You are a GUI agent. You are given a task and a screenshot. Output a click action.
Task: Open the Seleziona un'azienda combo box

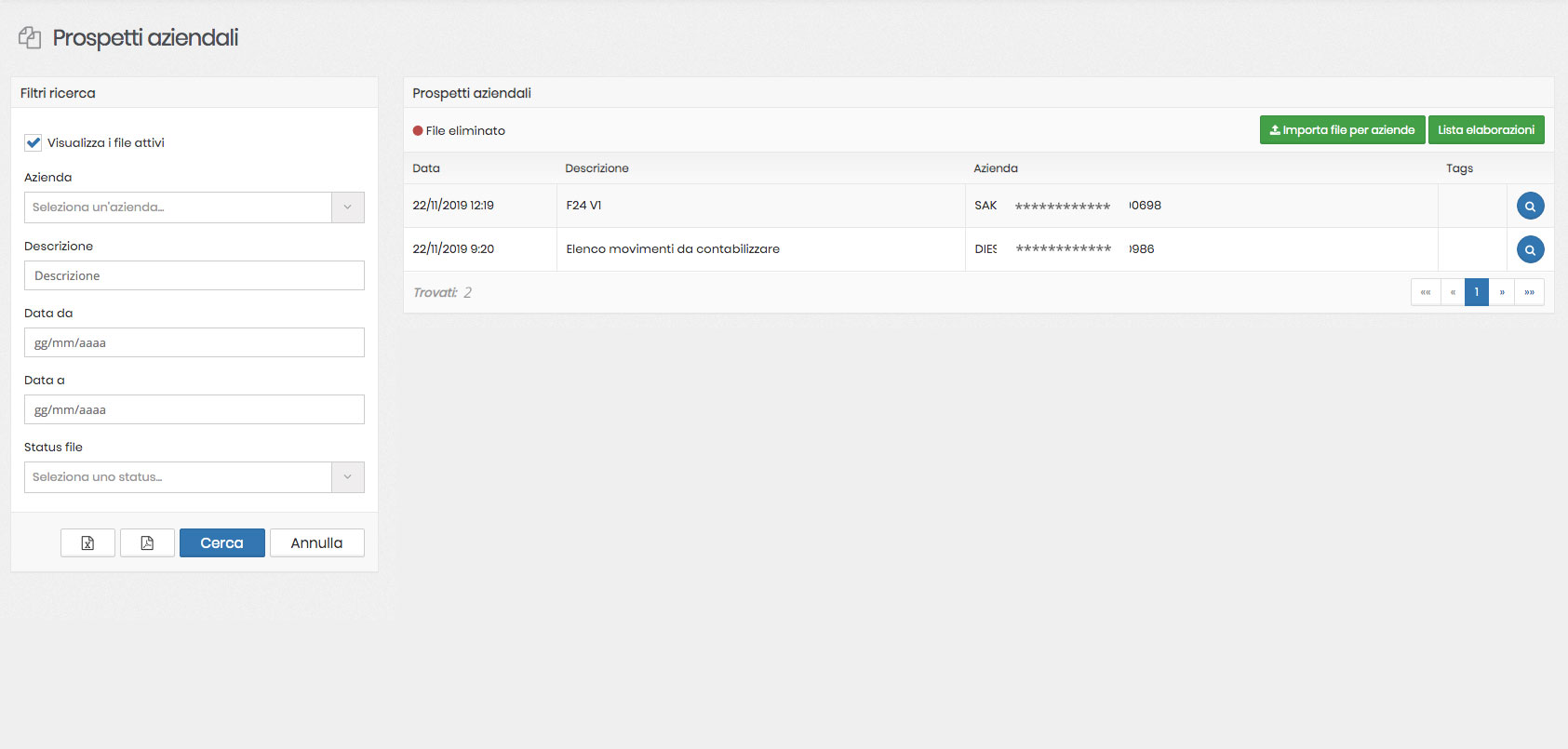coord(178,207)
